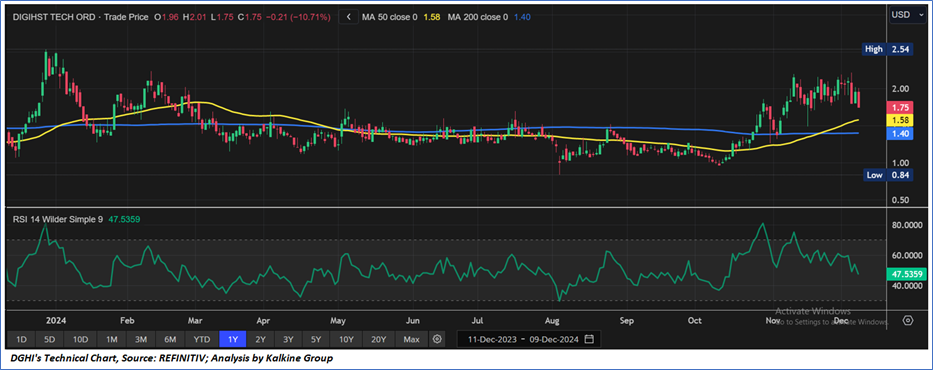Click the -0.21 (-10.71%) change value

pyautogui.click(x=297, y=17)
